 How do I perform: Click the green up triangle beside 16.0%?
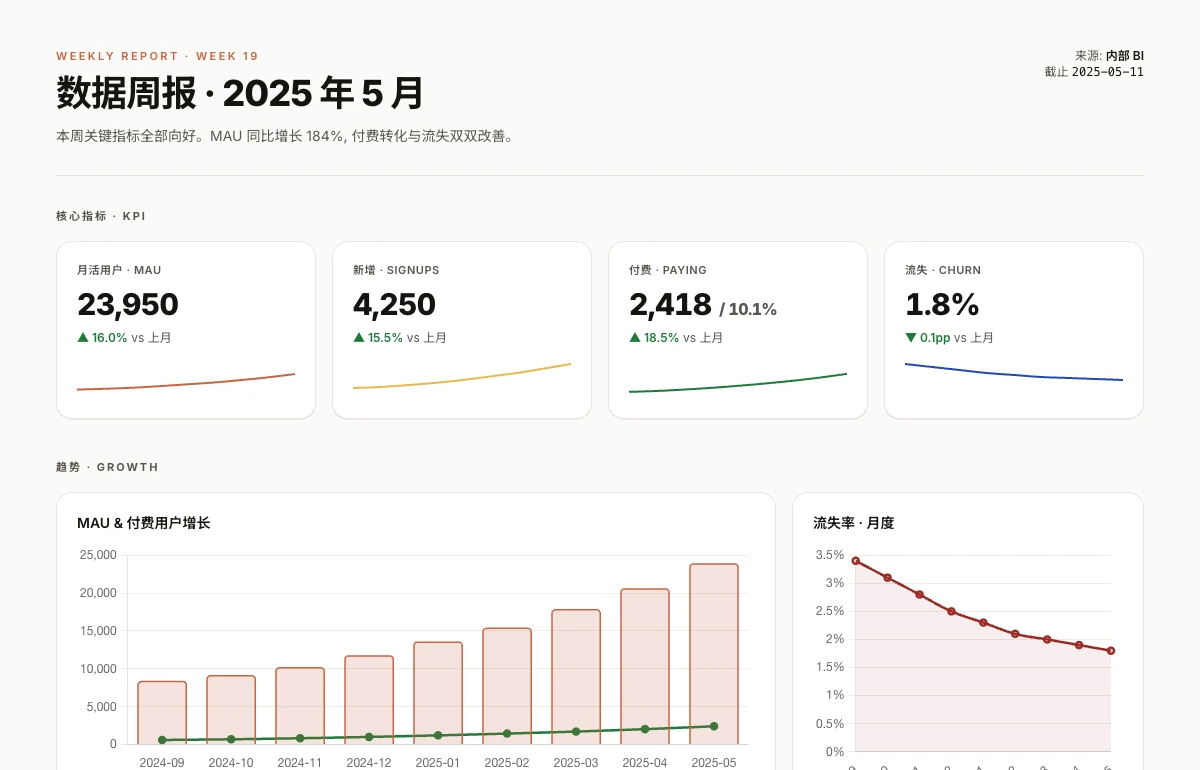tap(83, 338)
